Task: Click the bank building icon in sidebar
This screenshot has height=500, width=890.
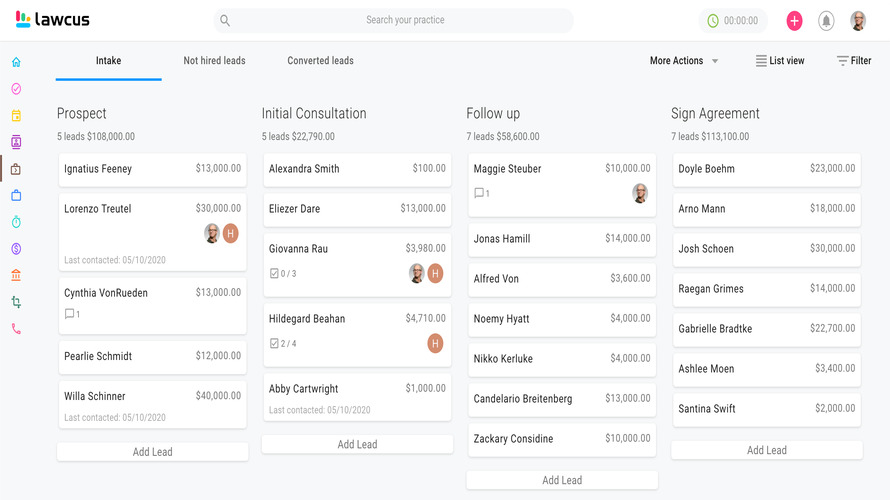Action: 16,275
